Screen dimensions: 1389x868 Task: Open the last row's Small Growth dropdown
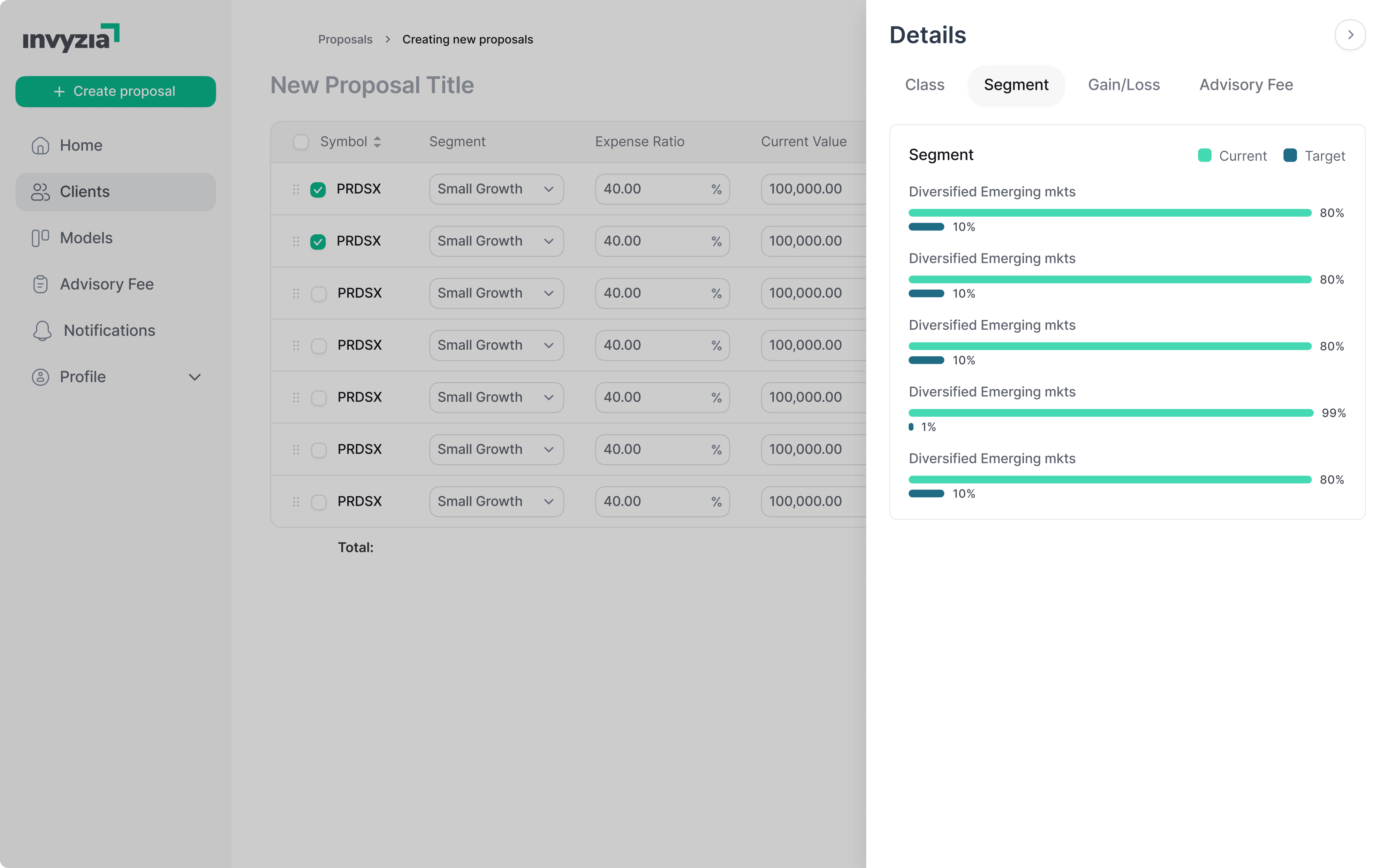pos(496,502)
